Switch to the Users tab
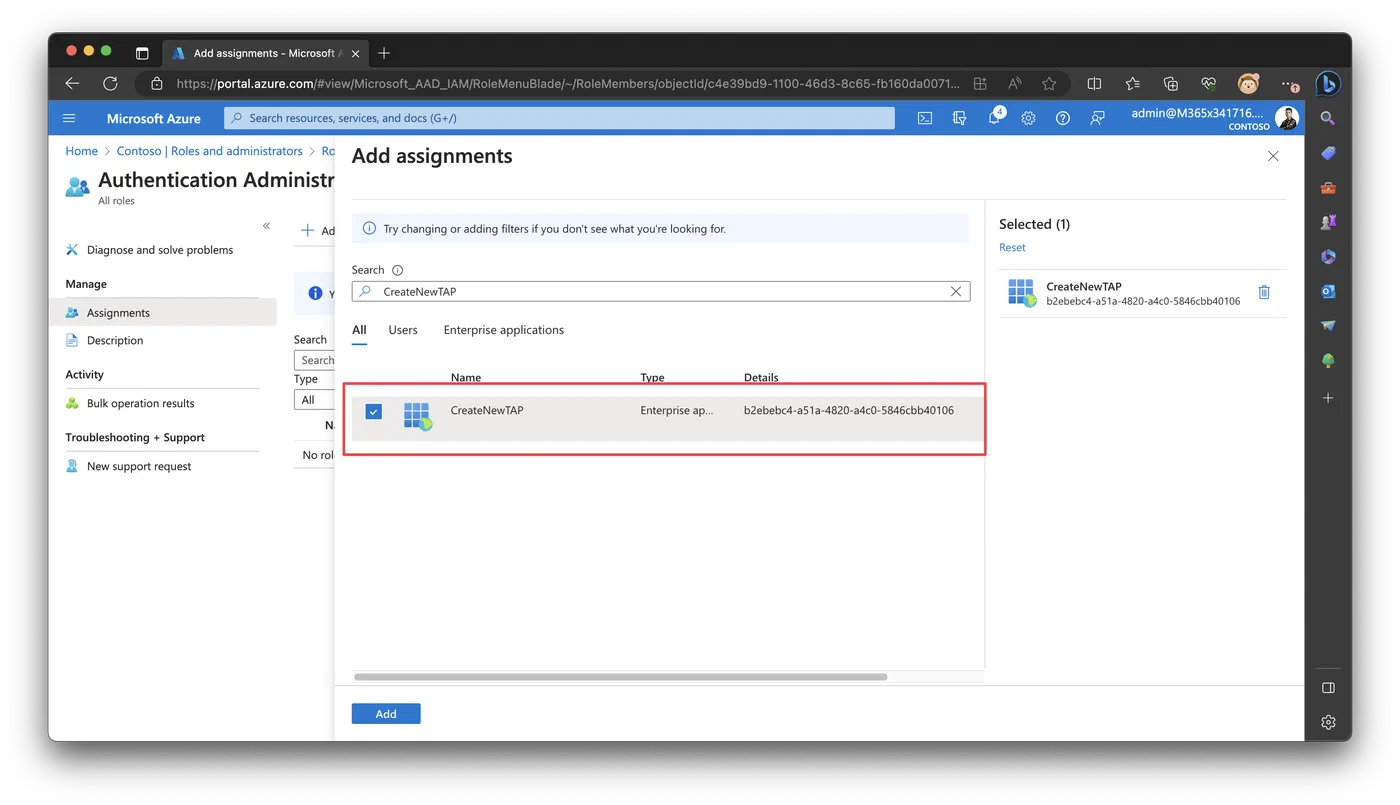The width and height of the screenshot is (1400, 805). click(403, 330)
